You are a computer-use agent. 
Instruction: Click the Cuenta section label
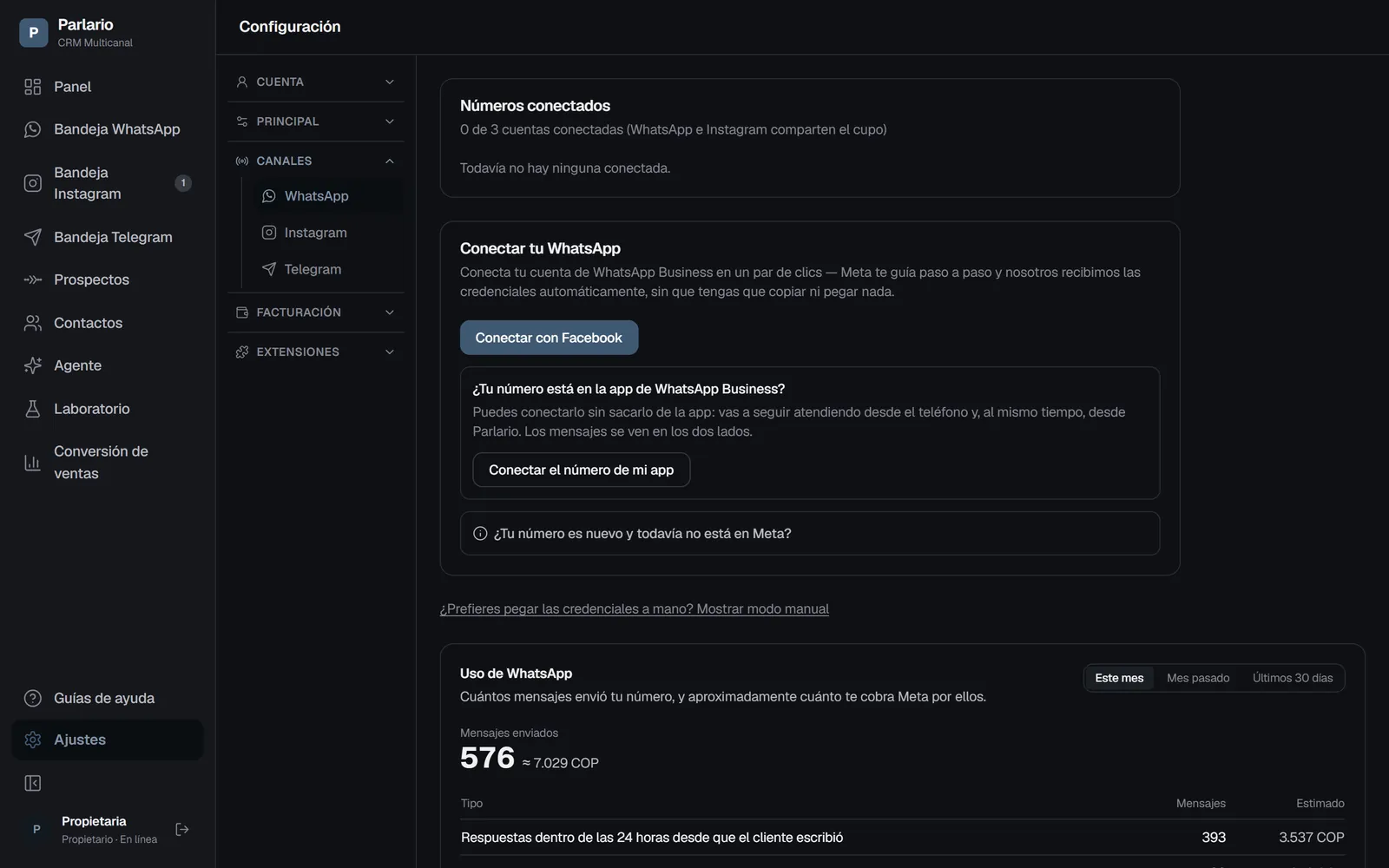pos(280,82)
